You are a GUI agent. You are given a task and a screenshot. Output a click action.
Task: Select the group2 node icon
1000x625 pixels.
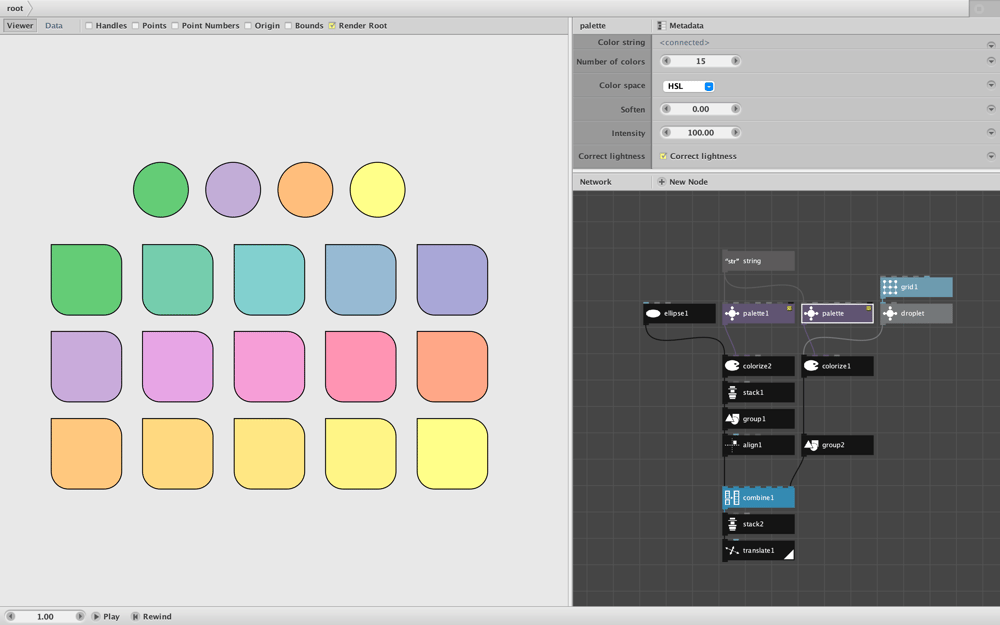coord(811,445)
